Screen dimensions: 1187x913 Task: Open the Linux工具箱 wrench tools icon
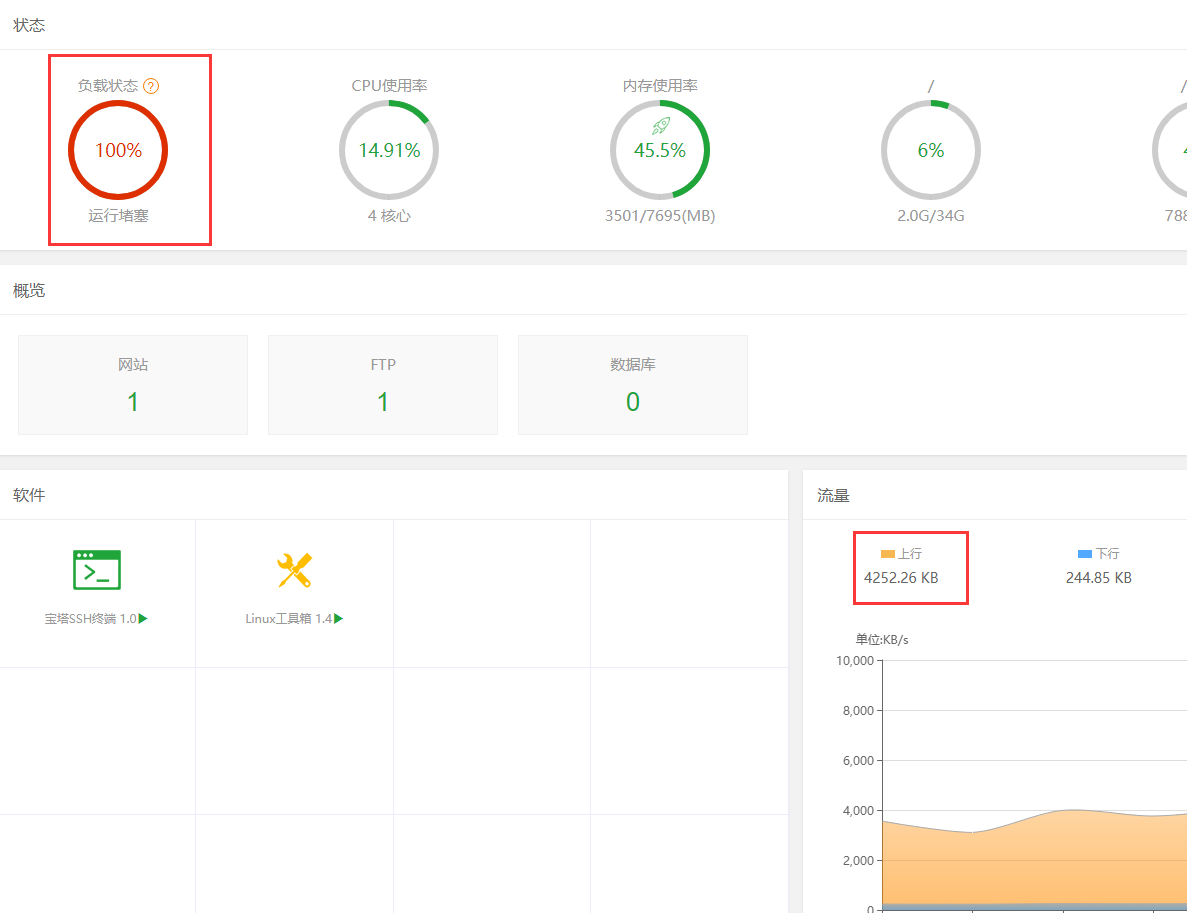(294, 570)
